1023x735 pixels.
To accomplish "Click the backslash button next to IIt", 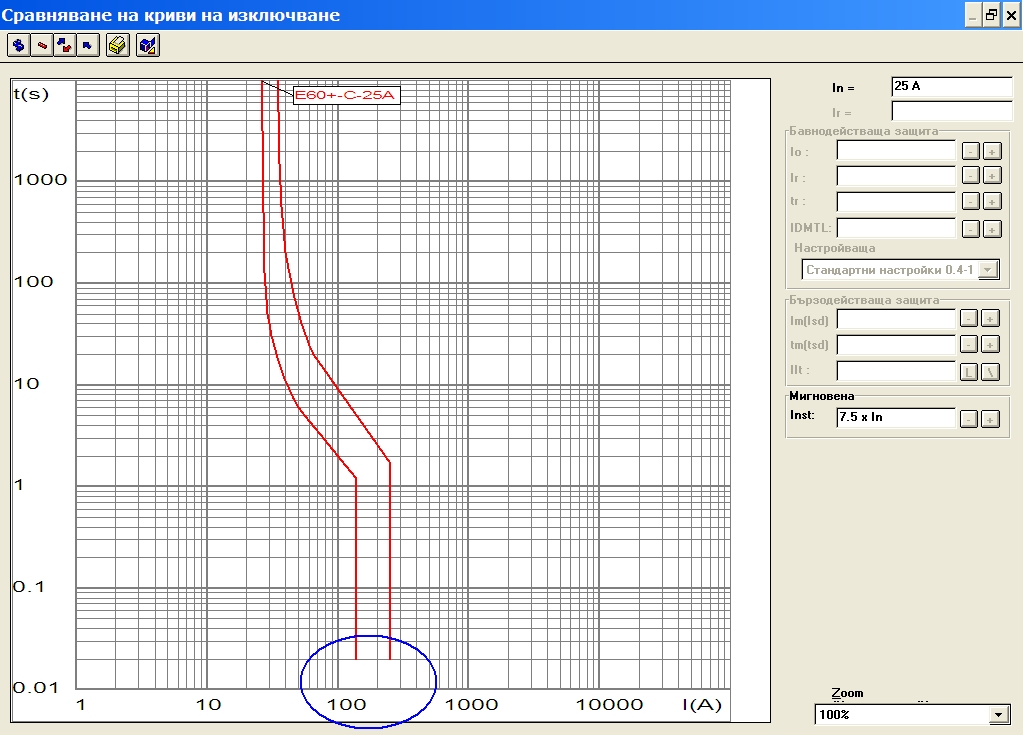I will (991, 371).
